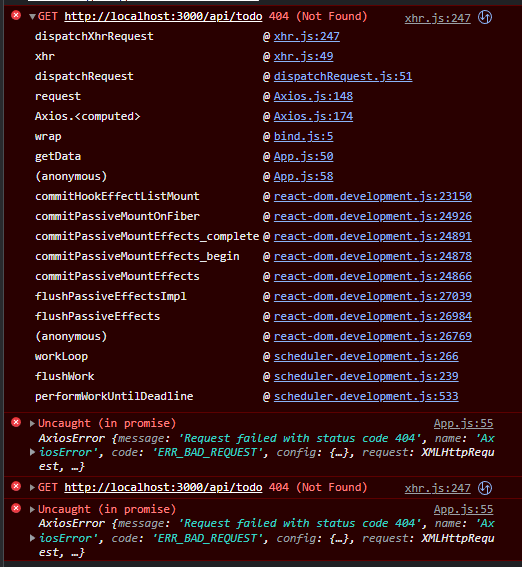
Task: Open the dispatchRequest.js:51 source link
Action: 343,76
